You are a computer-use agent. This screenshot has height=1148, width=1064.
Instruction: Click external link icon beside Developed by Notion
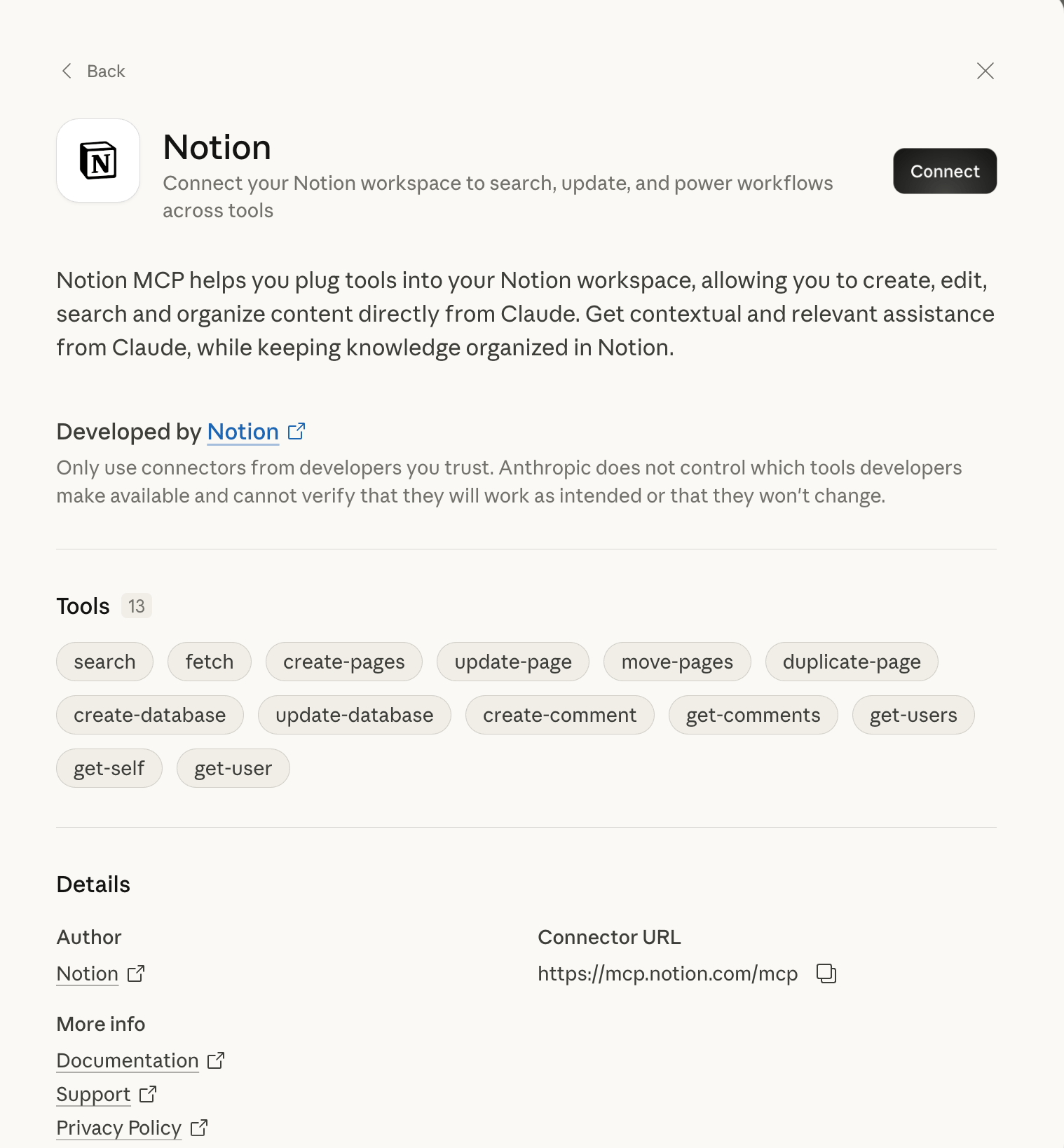point(296,431)
